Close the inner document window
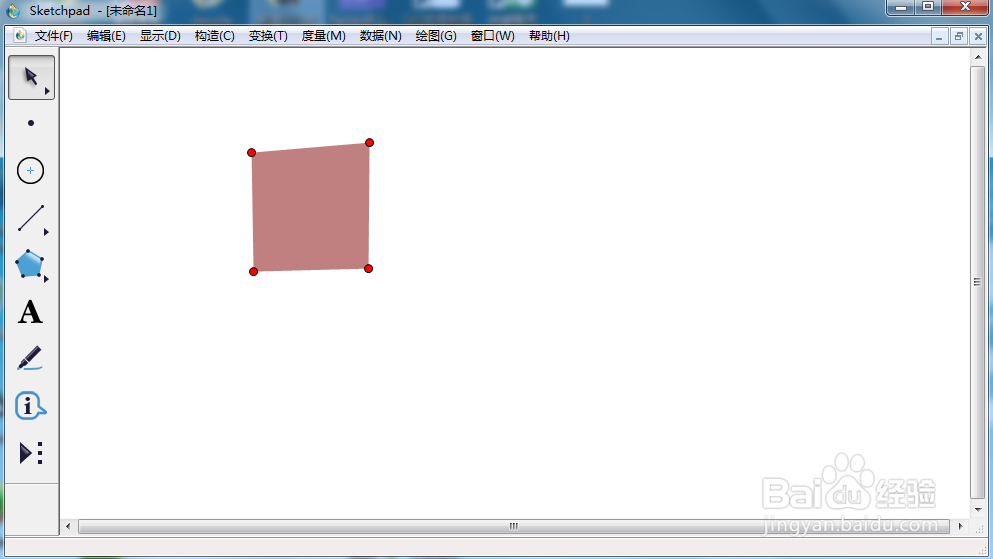Image resolution: width=993 pixels, height=559 pixels. tap(978, 37)
